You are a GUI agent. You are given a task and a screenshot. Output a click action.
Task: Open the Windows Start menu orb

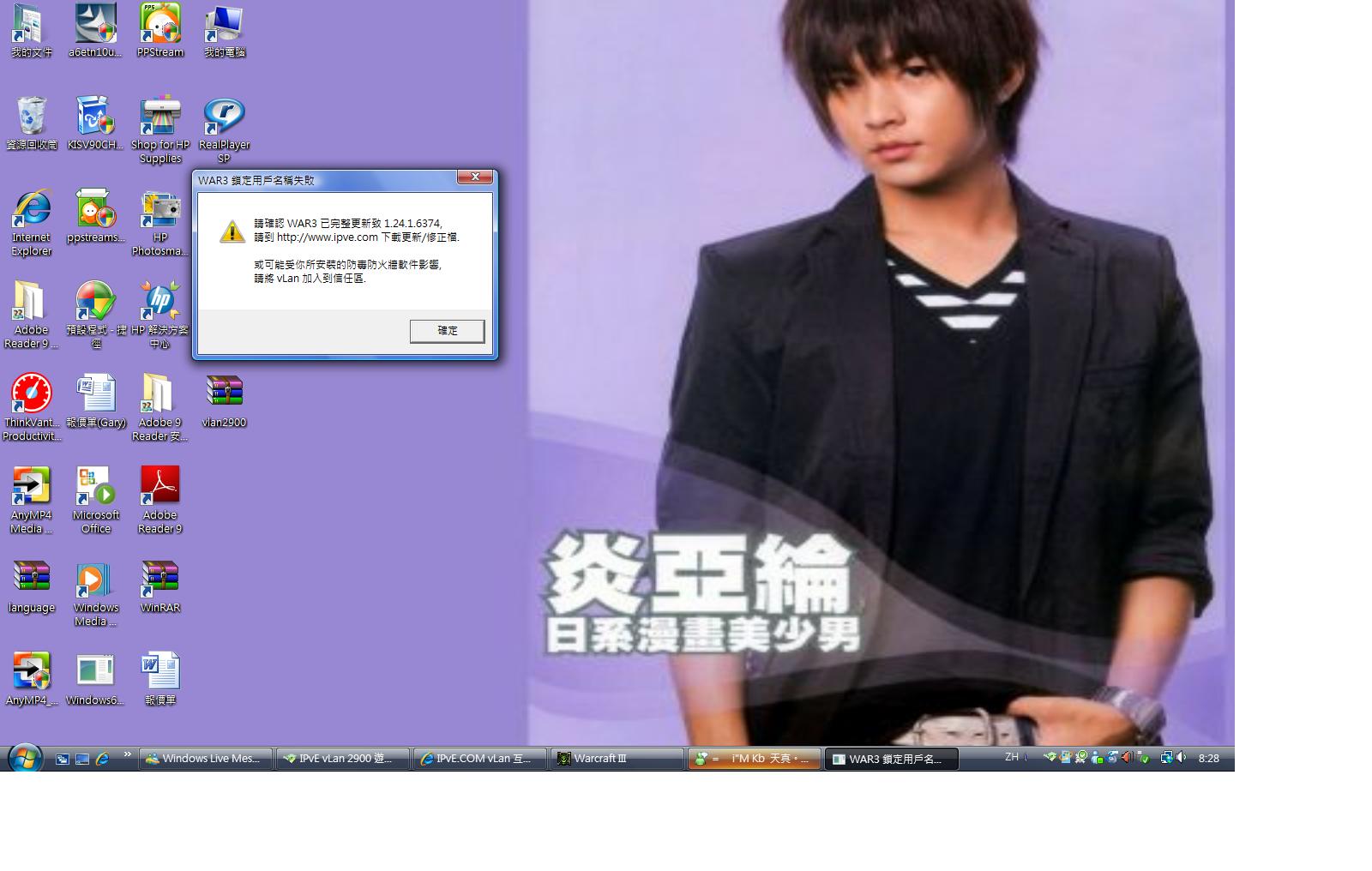click(x=25, y=758)
